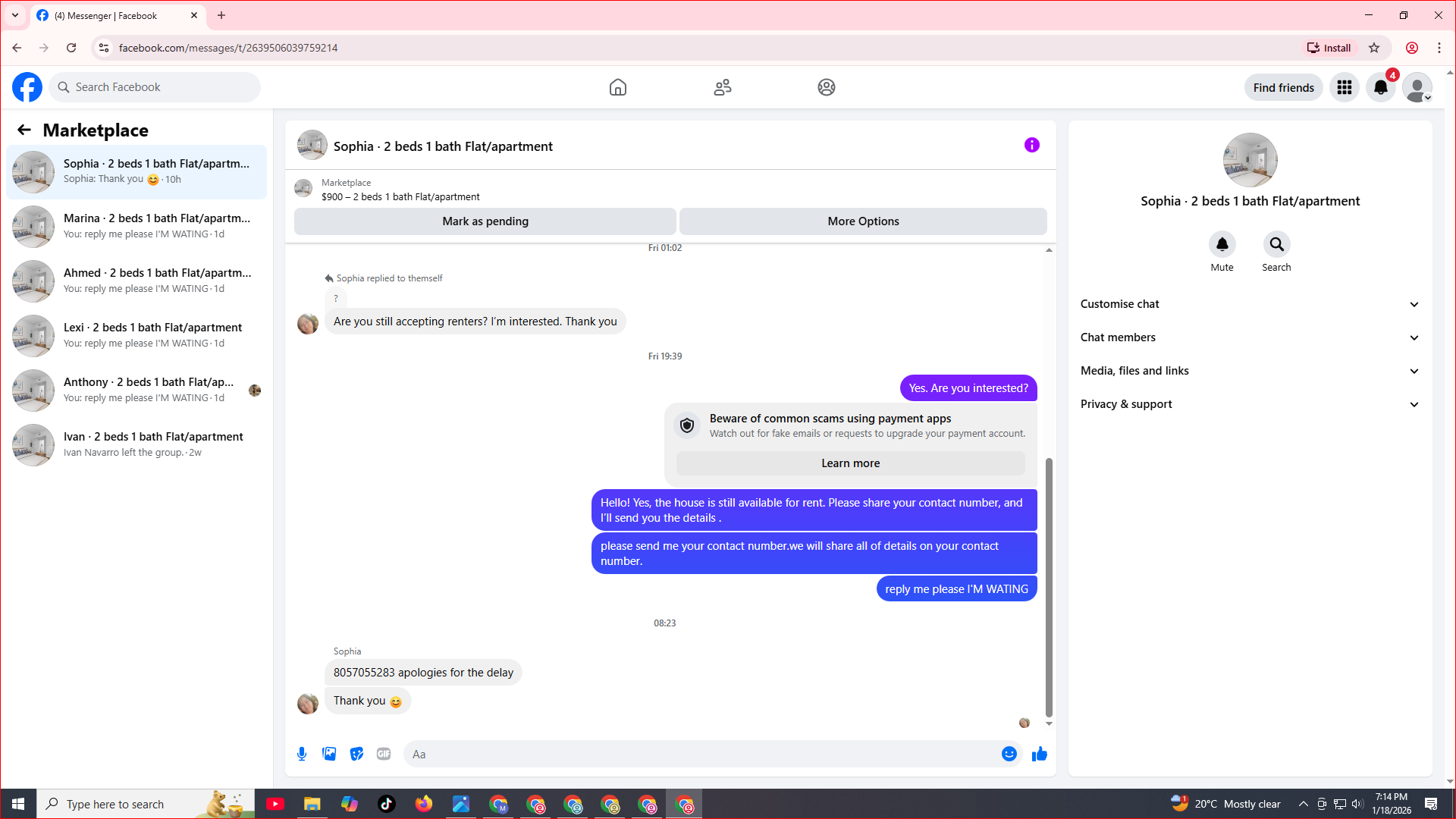This screenshot has width=1456, height=819.
Task: Click Learn more about scams
Action: 850,463
